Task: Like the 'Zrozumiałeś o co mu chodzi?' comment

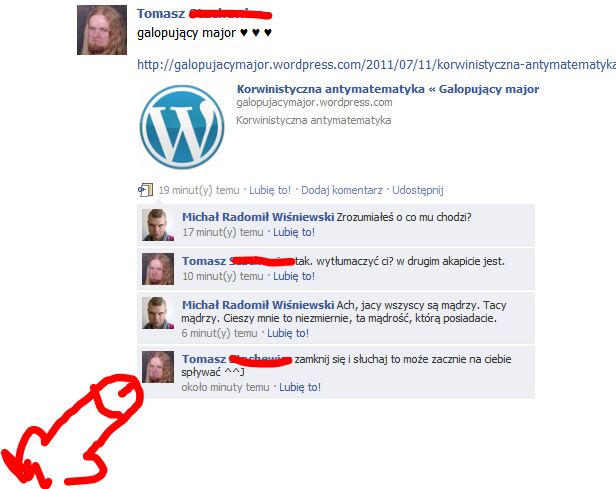Action: 294,233
